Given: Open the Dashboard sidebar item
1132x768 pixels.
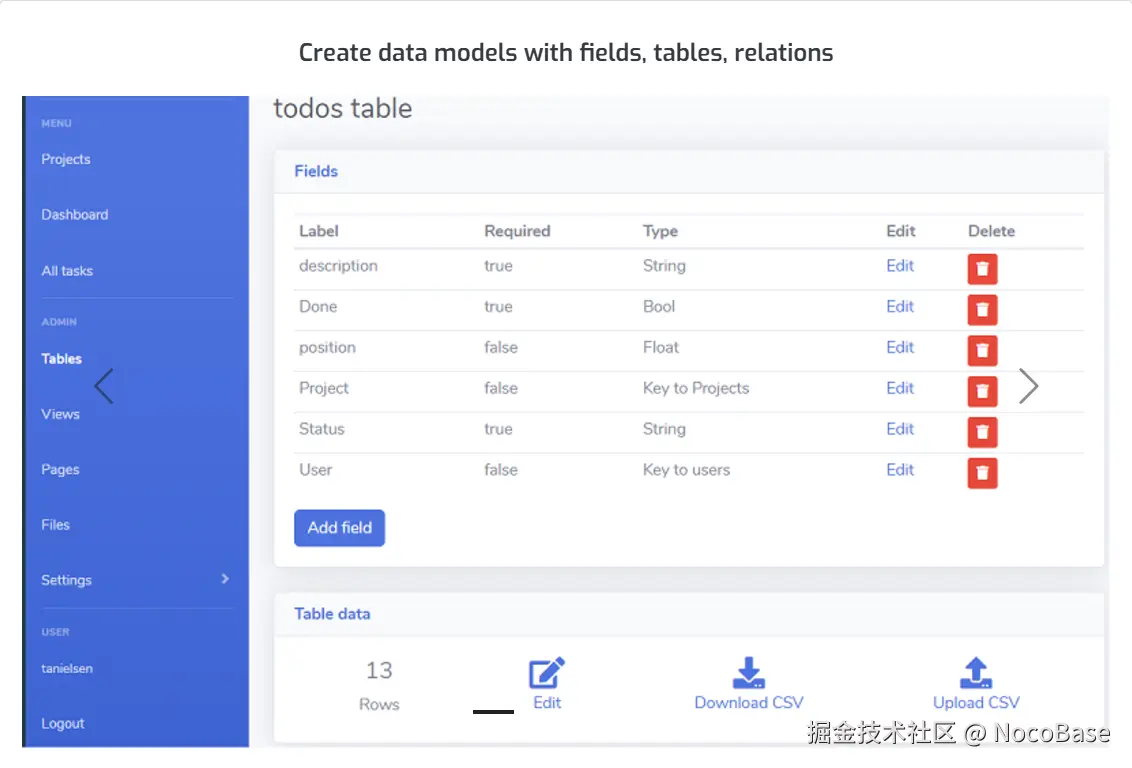Looking at the screenshot, I should [75, 215].
